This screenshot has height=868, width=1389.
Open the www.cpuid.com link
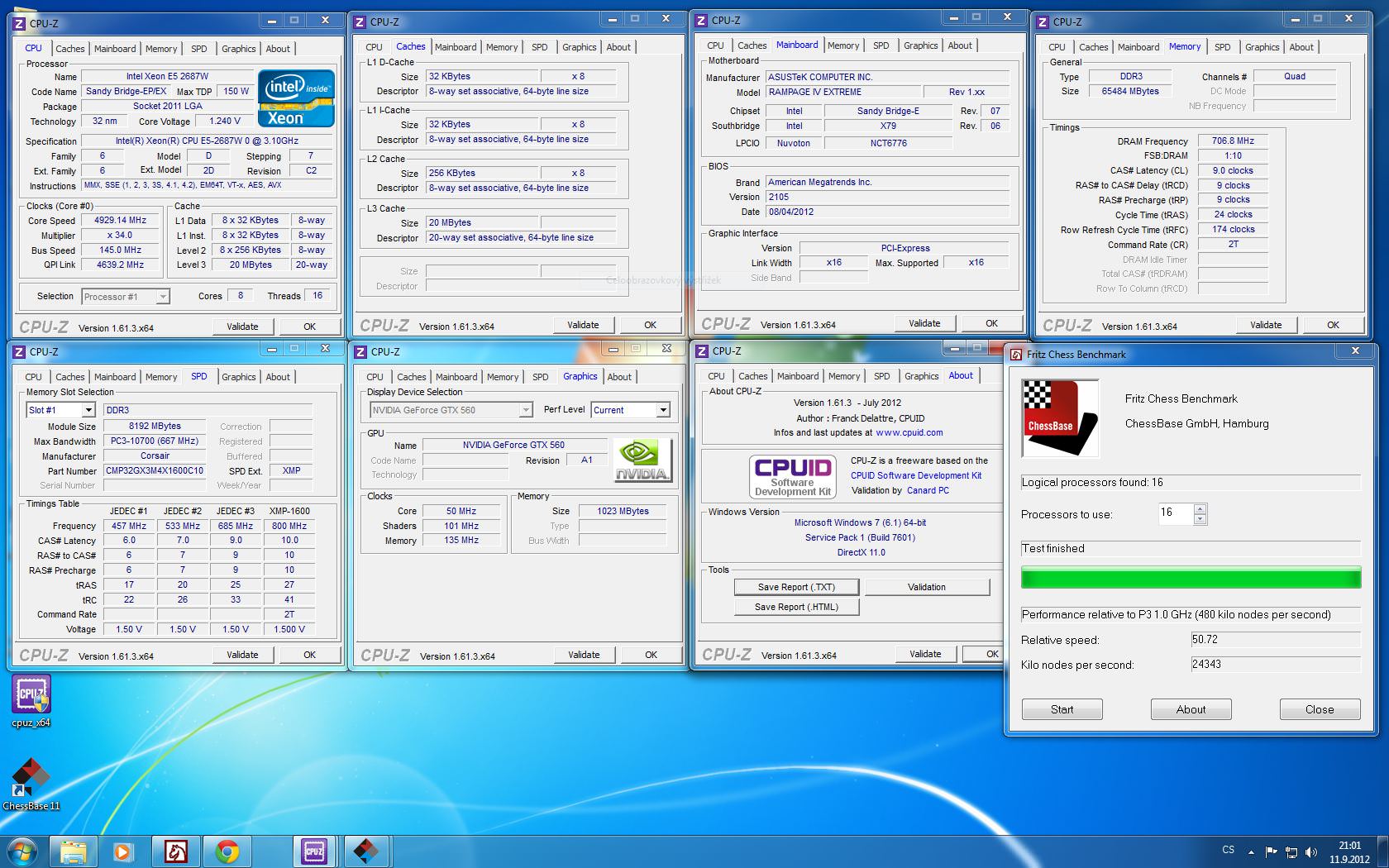point(909,432)
